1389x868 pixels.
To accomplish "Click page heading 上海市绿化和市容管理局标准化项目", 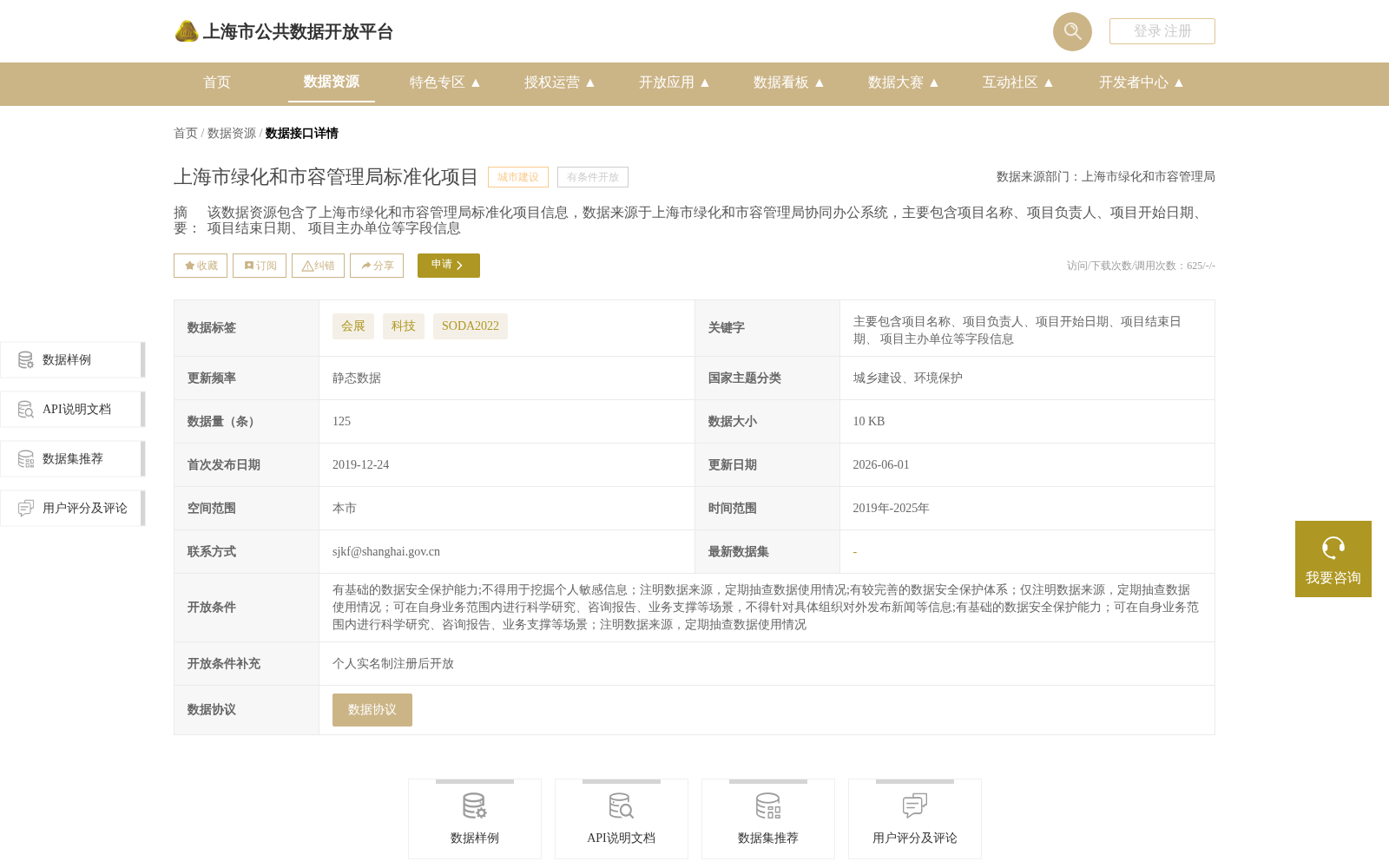I will (x=326, y=177).
